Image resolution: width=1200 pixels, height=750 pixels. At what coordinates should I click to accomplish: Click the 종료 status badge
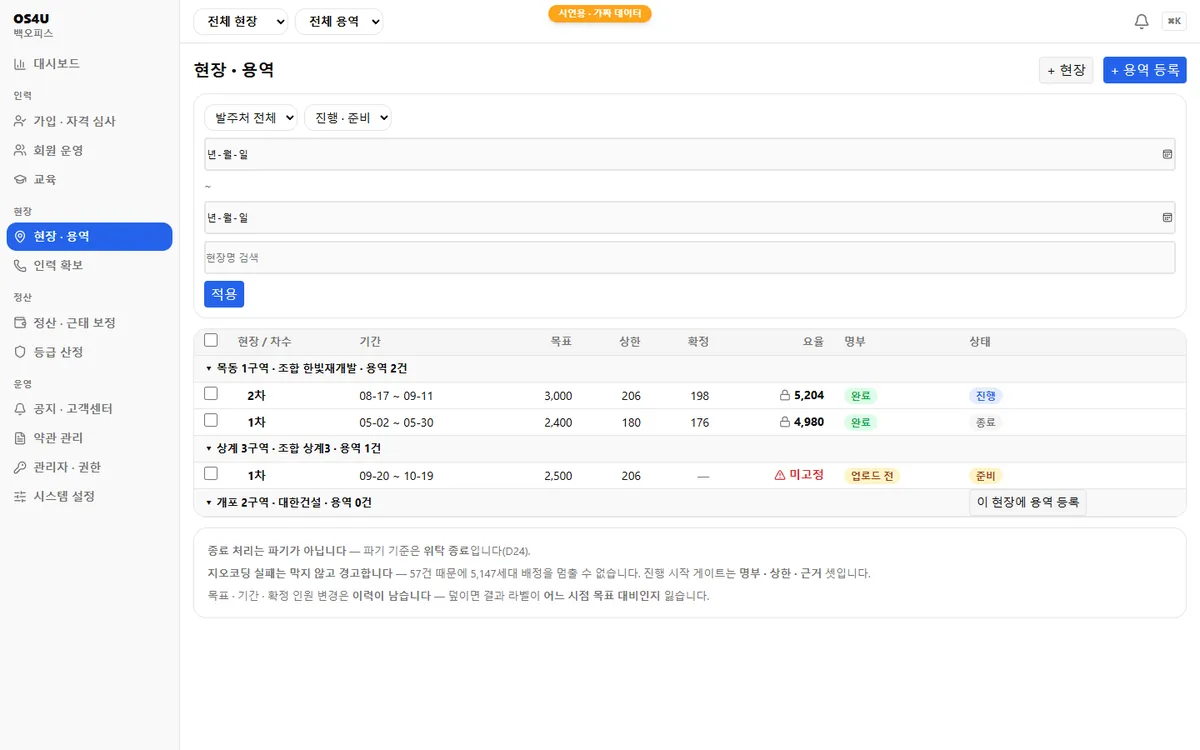point(986,423)
